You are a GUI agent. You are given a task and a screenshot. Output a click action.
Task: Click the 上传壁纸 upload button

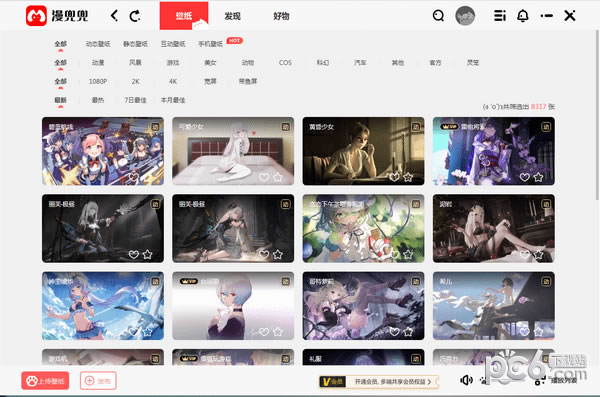[x=45, y=381]
